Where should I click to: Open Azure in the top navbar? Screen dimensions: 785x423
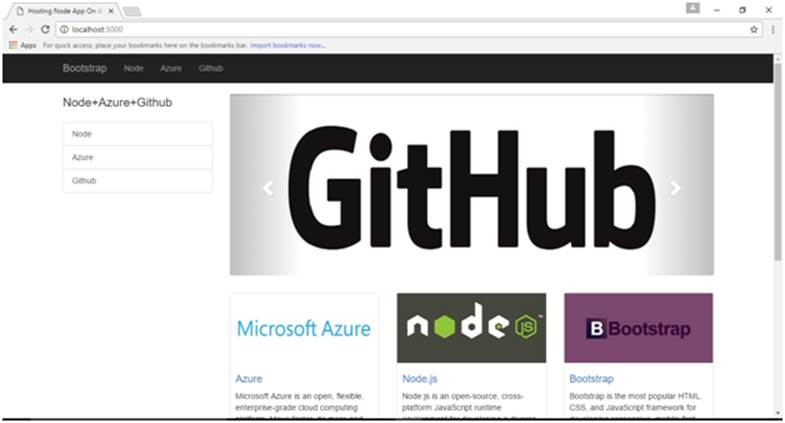(x=171, y=68)
